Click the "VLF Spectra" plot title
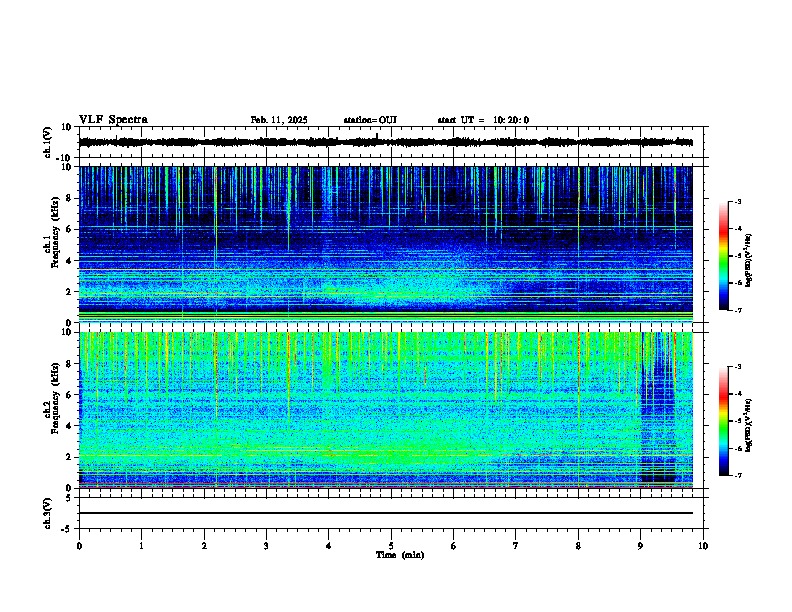The image size is (792, 612). coord(113,120)
